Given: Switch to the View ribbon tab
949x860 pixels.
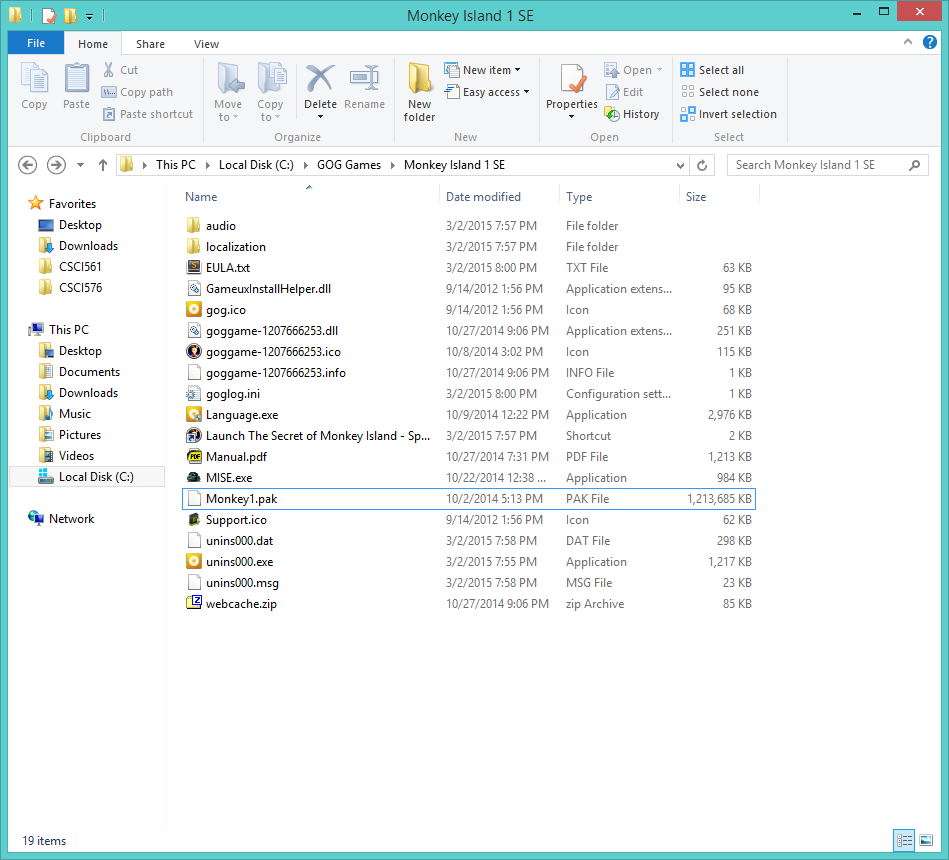Looking at the screenshot, I should point(206,44).
